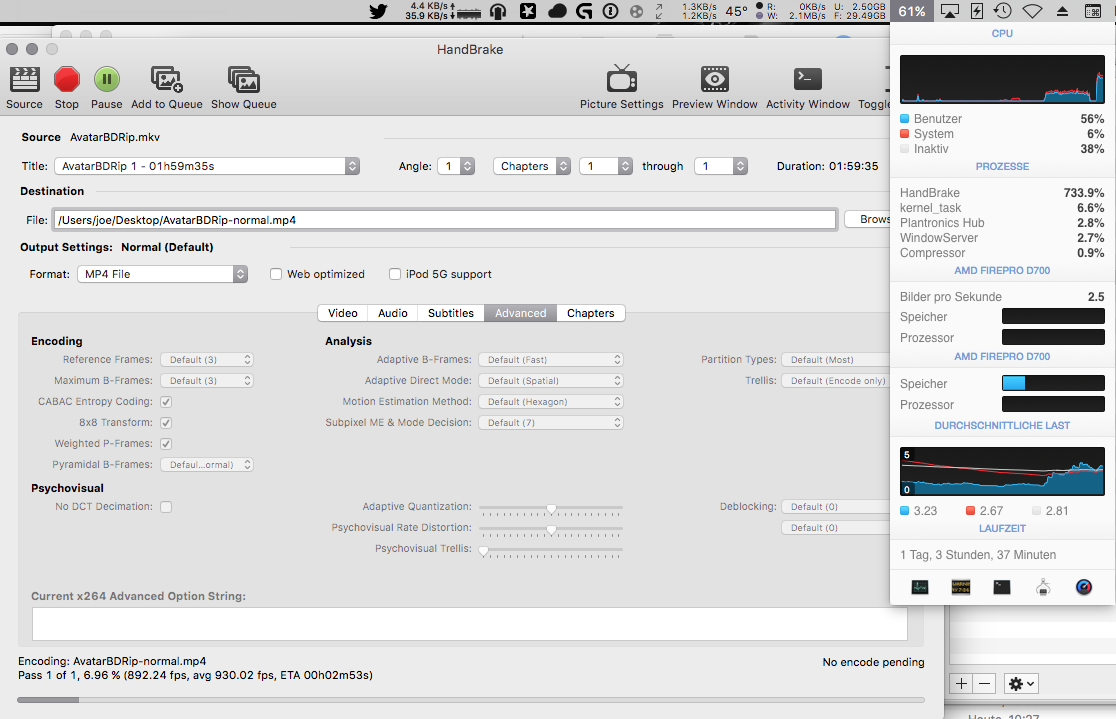Adjust the Adaptive Quantization slider
Screen dimensions: 1116x719
(x=551, y=509)
